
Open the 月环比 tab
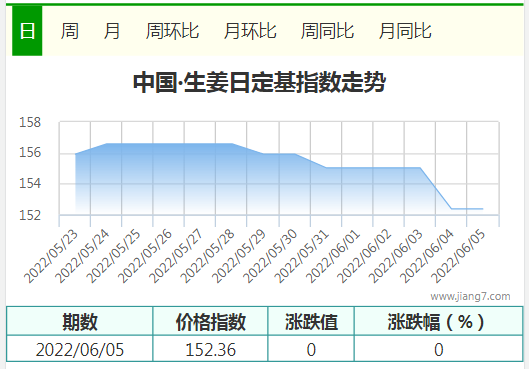250,31
